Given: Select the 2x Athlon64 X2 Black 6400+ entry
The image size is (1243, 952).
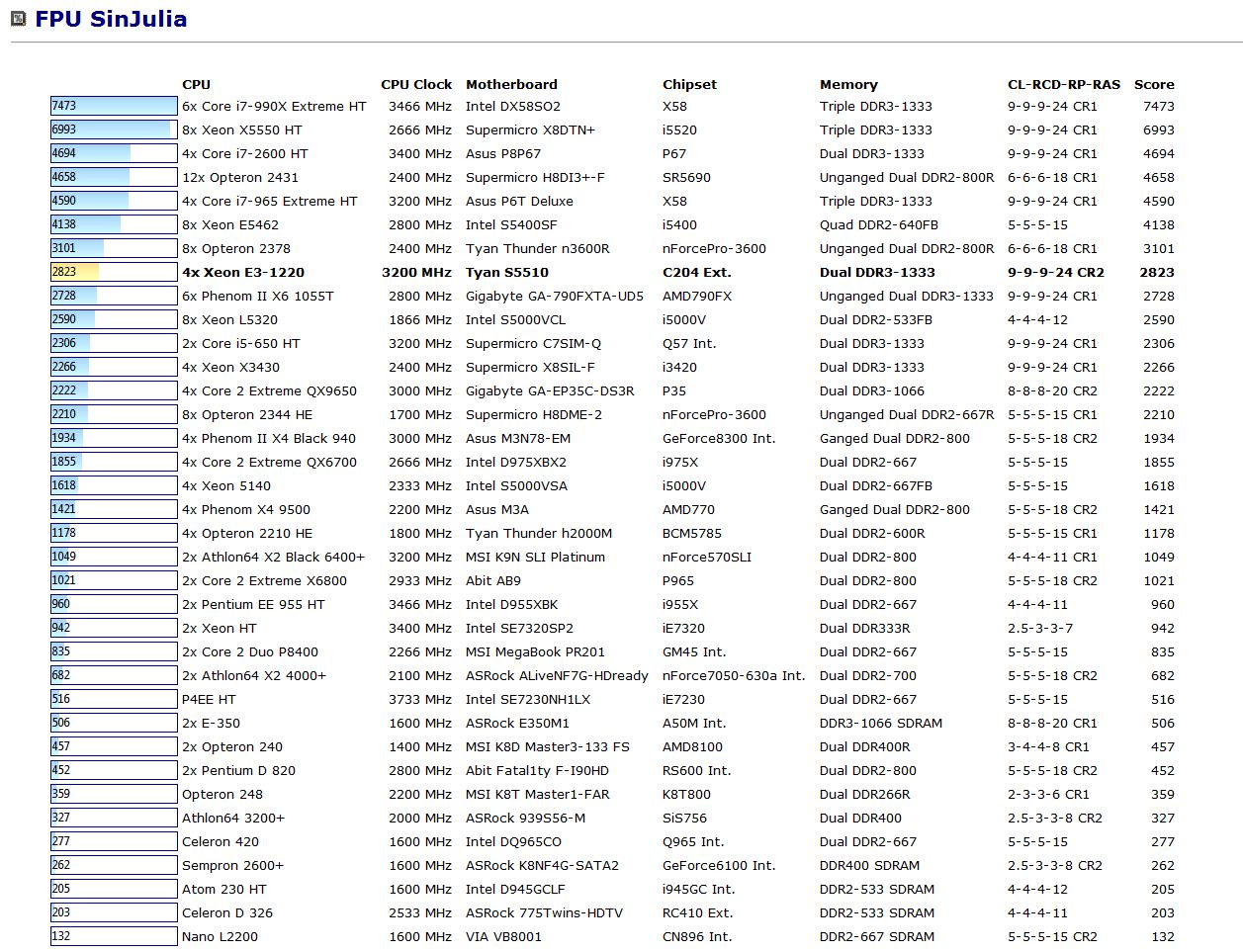Looking at the screenshot, I should tap(274, 557).
